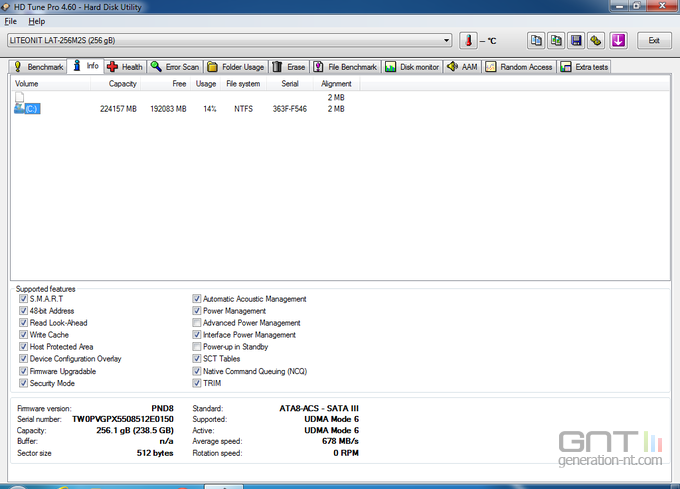Enable Advanced Power Management checkbox

[197, 323]
